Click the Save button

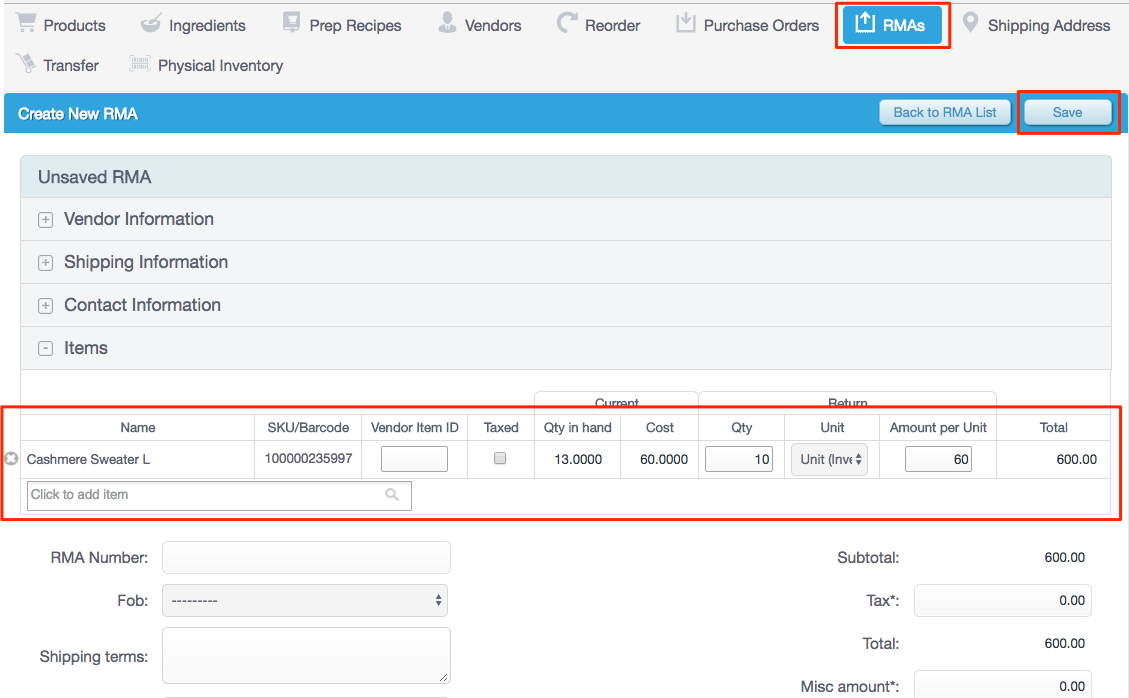(1067, 113)
